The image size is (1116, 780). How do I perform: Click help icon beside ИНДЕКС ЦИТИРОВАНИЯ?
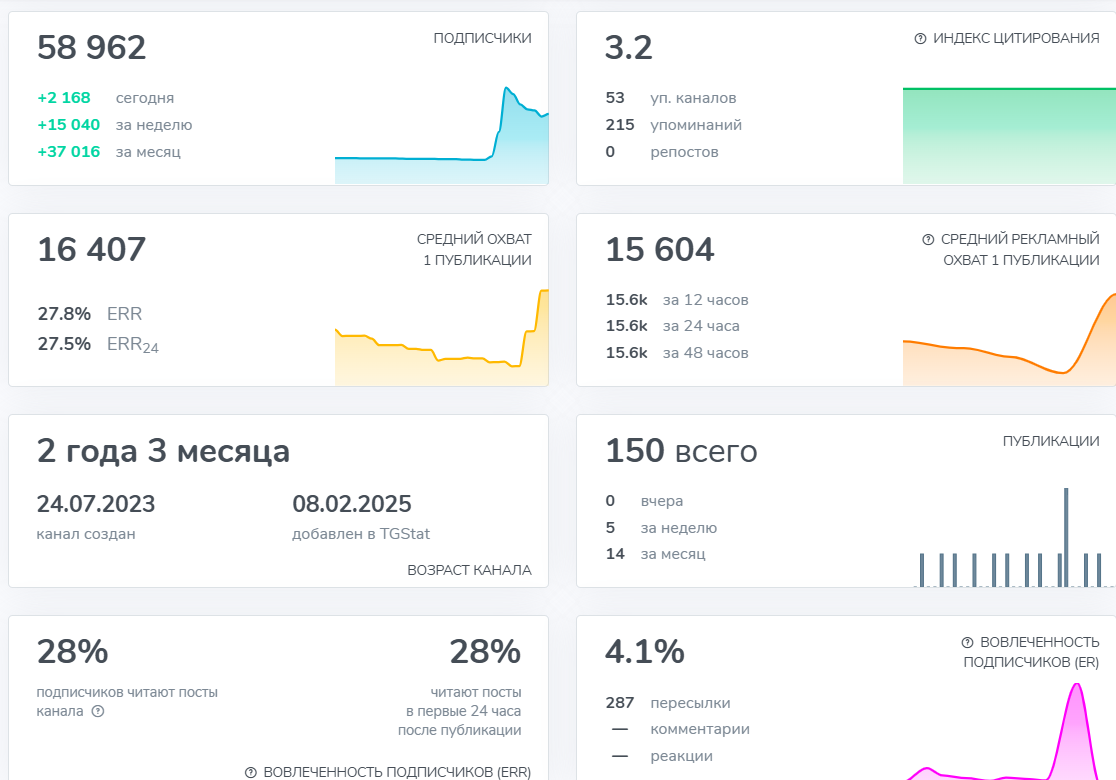point(920,39)
